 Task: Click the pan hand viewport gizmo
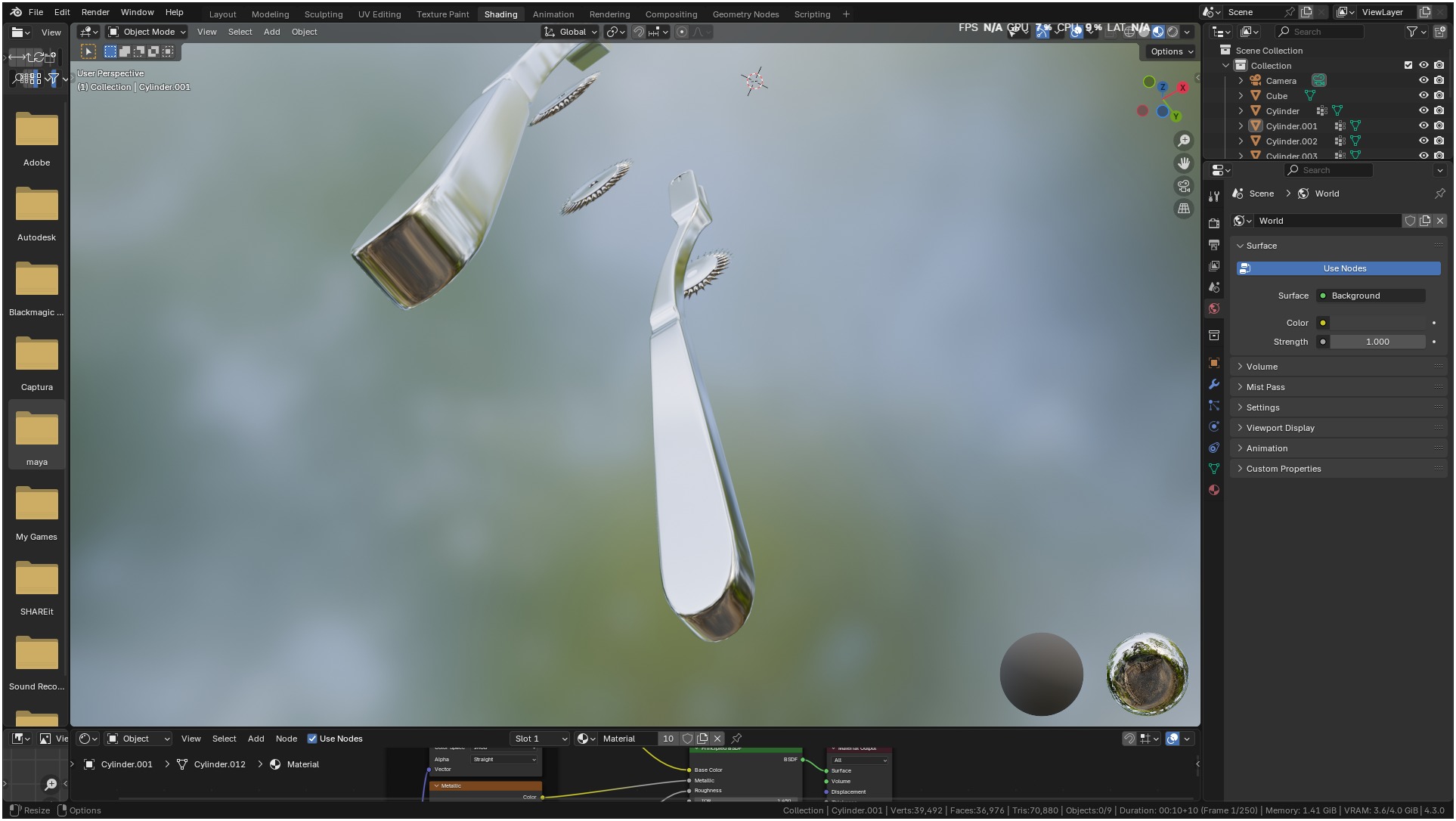[1184, 163]
